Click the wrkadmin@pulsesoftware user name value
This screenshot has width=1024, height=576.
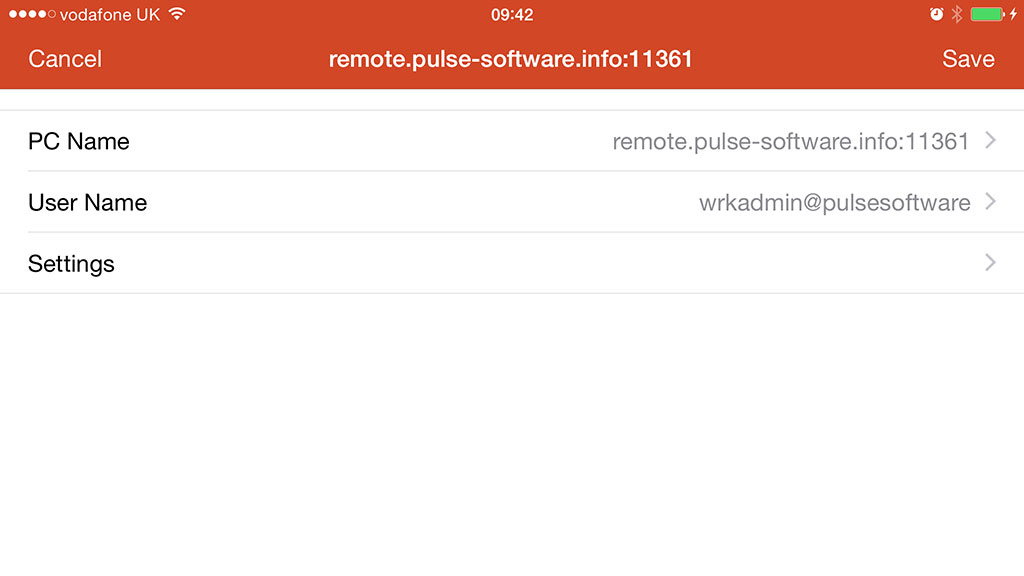(x=834, y=203)
